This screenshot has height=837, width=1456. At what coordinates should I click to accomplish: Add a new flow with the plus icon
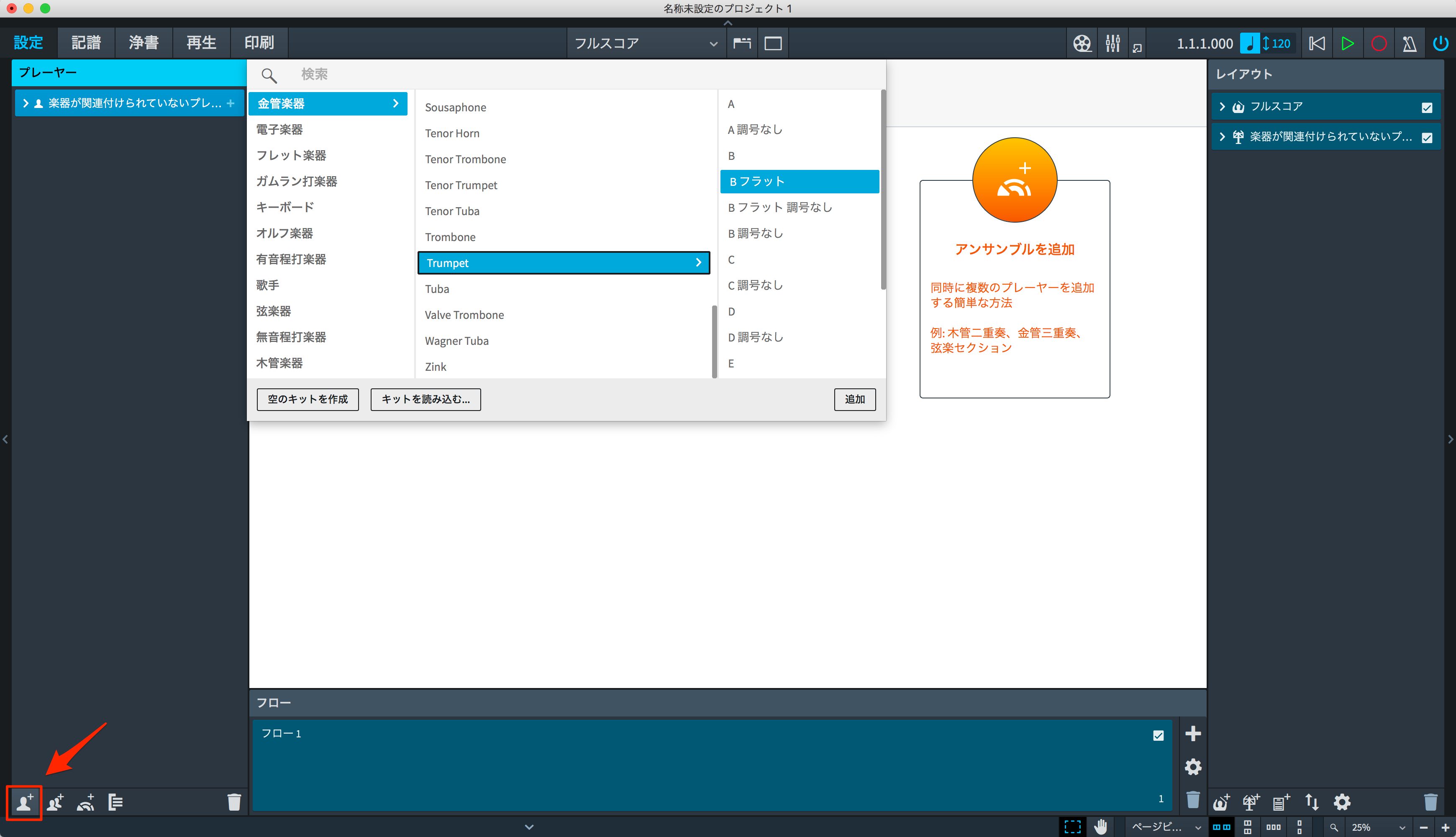1193,734
